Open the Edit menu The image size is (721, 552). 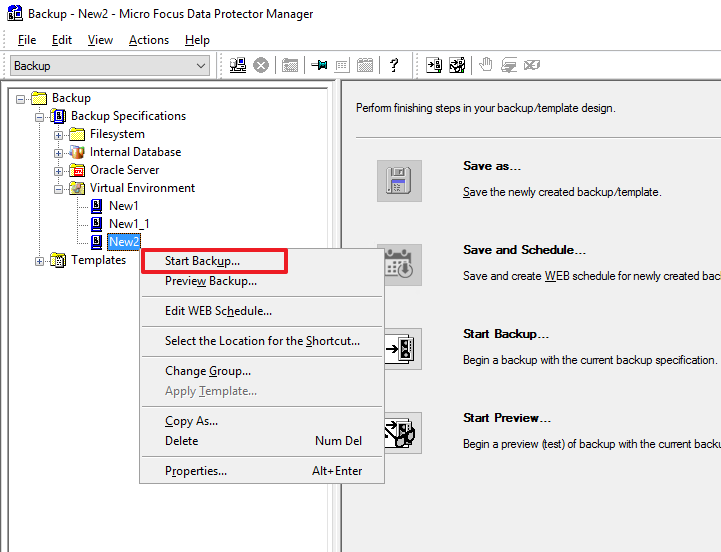62,40
